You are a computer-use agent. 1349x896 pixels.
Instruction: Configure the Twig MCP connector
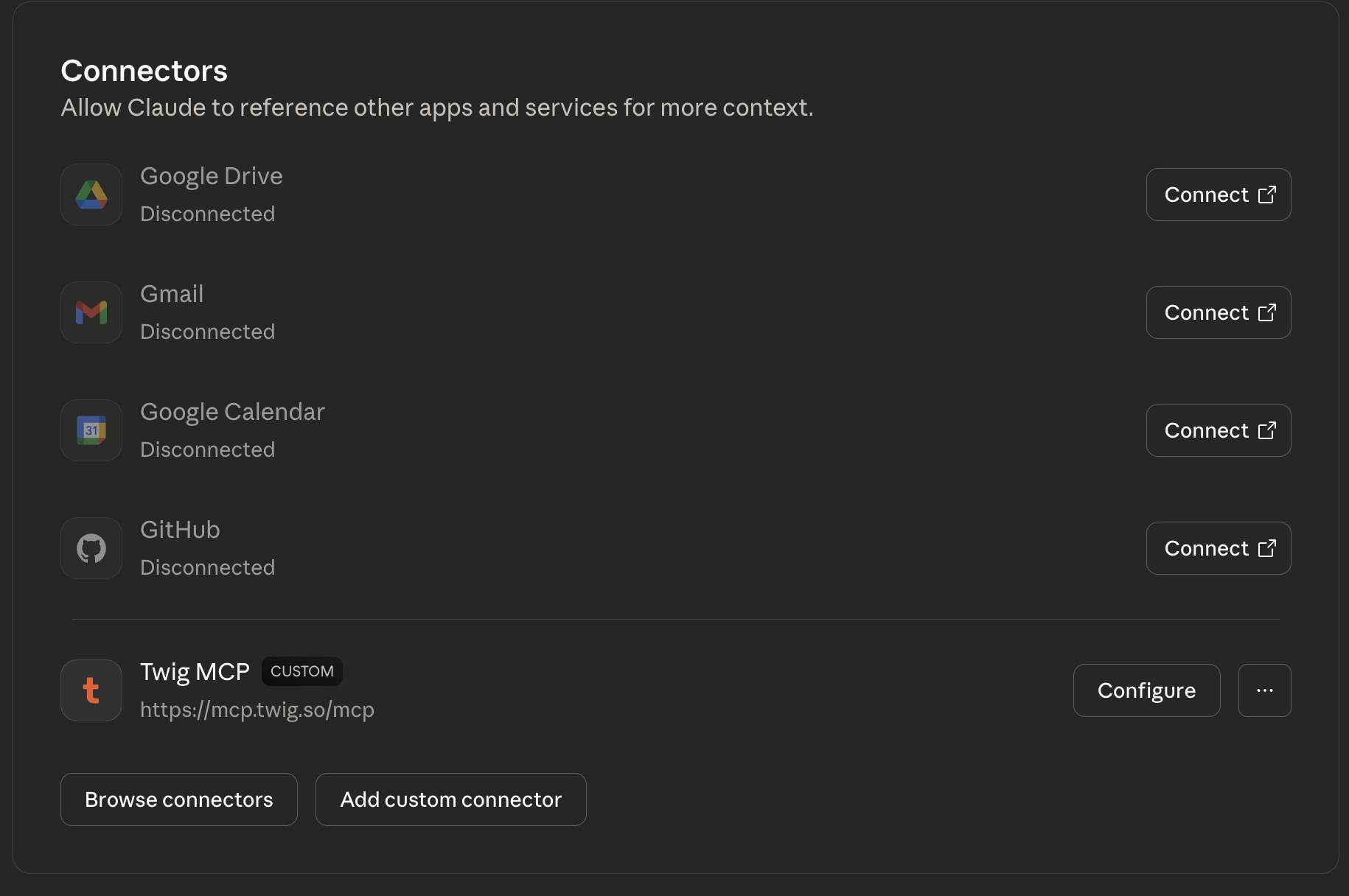pos(1146,690)
